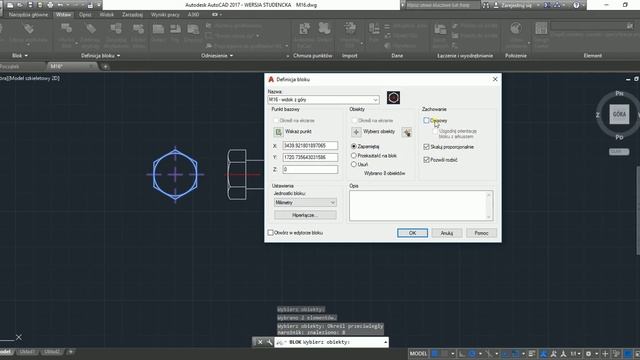Screen dimensions: 640x360
Task: Select the Przekształć na blok radio button
Action: [354, 156]
